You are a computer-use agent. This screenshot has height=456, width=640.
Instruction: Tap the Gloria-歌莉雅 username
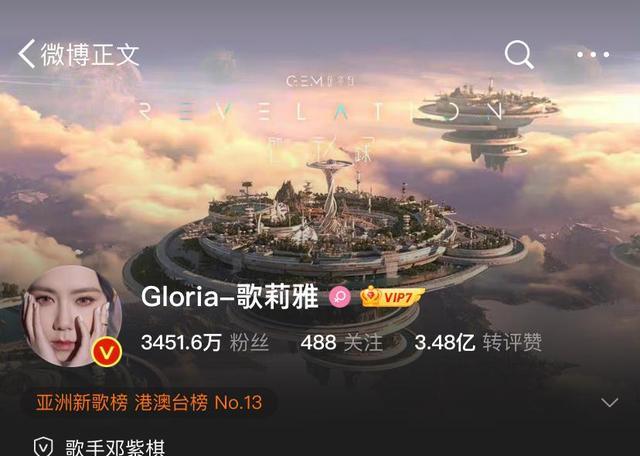(229, 297)
